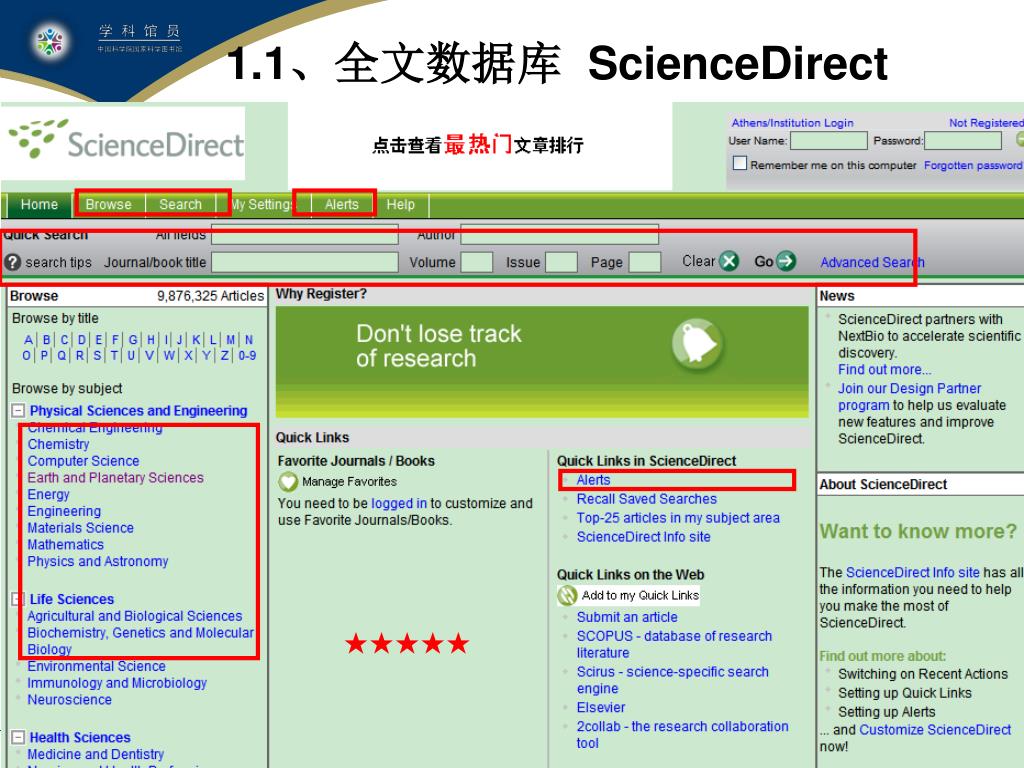This screenshot has width=1024, height=768.
Task: Click the Go arrow button
Action: tap(786, 261)
